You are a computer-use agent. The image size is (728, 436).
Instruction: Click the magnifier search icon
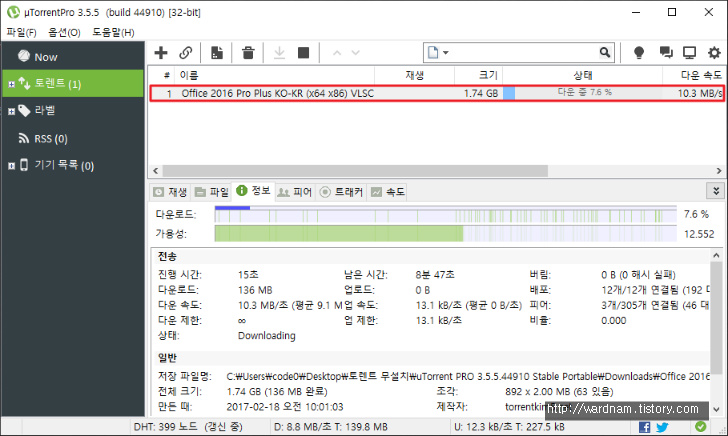pyautogui.click(x=604, y=52)
